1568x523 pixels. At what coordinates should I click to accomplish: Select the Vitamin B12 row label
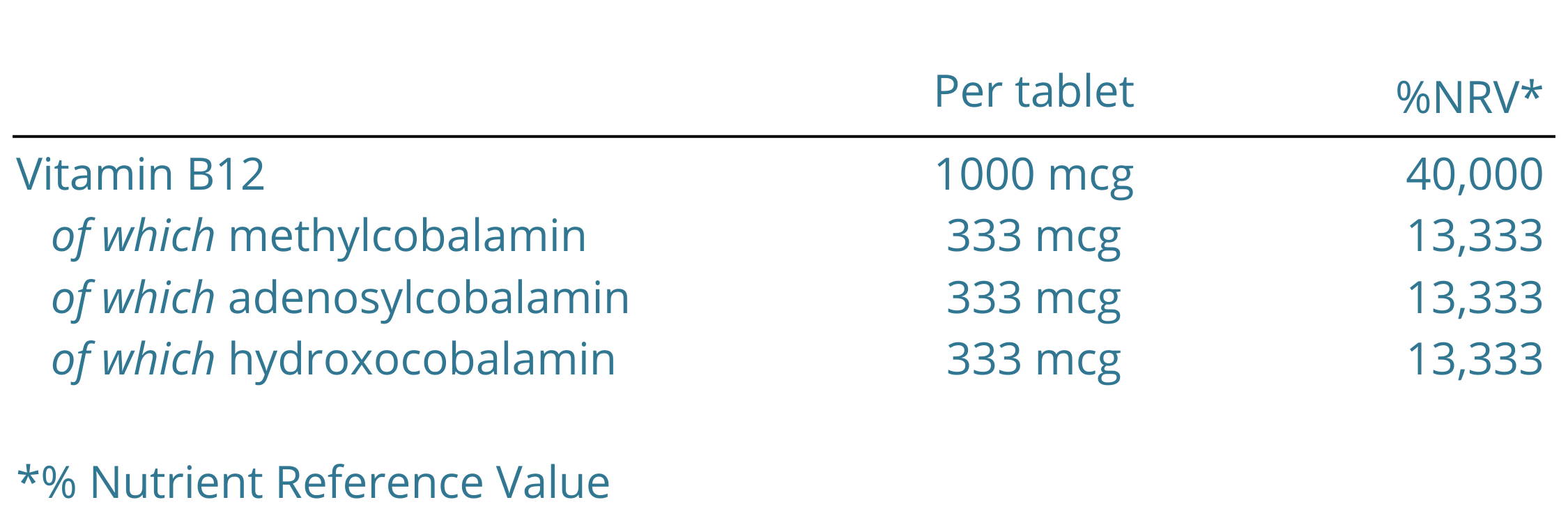(141, 174)
